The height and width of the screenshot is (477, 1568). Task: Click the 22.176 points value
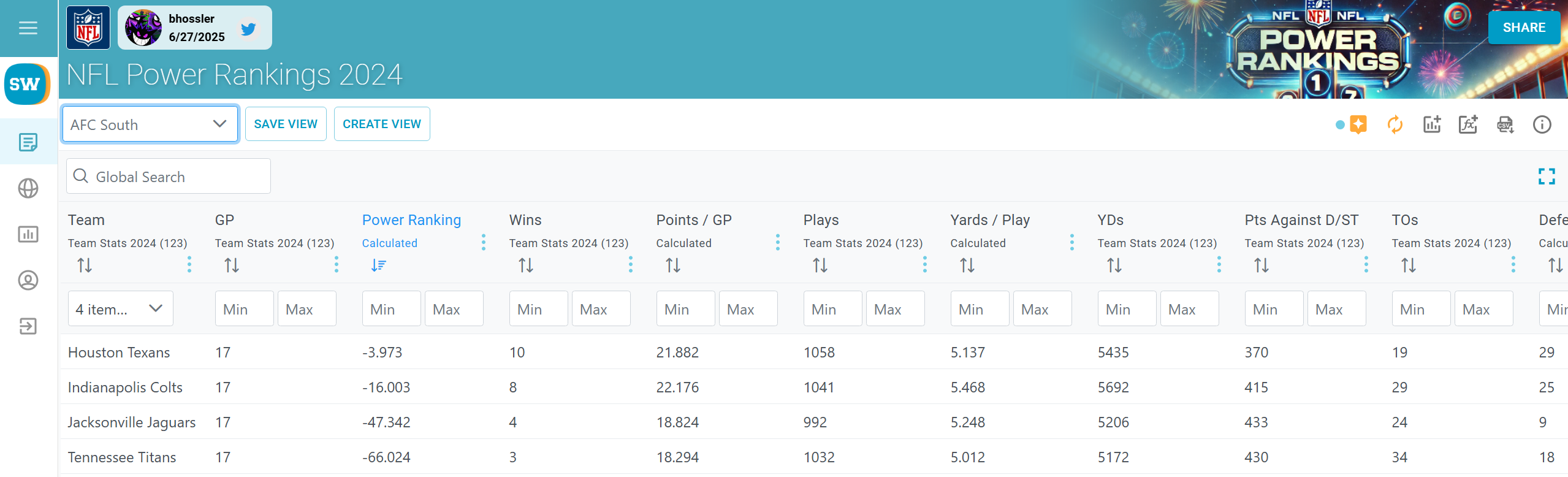click(677, 387)
